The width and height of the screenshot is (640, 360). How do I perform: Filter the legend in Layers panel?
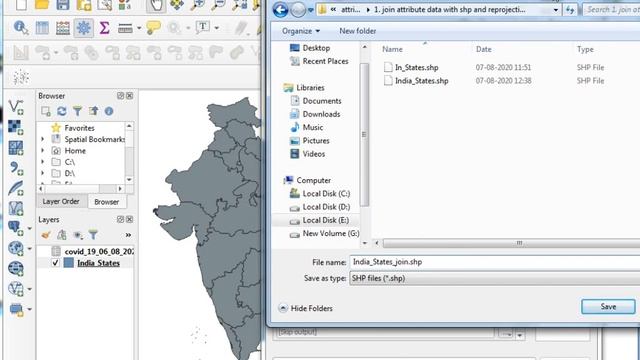coord(93,235)
